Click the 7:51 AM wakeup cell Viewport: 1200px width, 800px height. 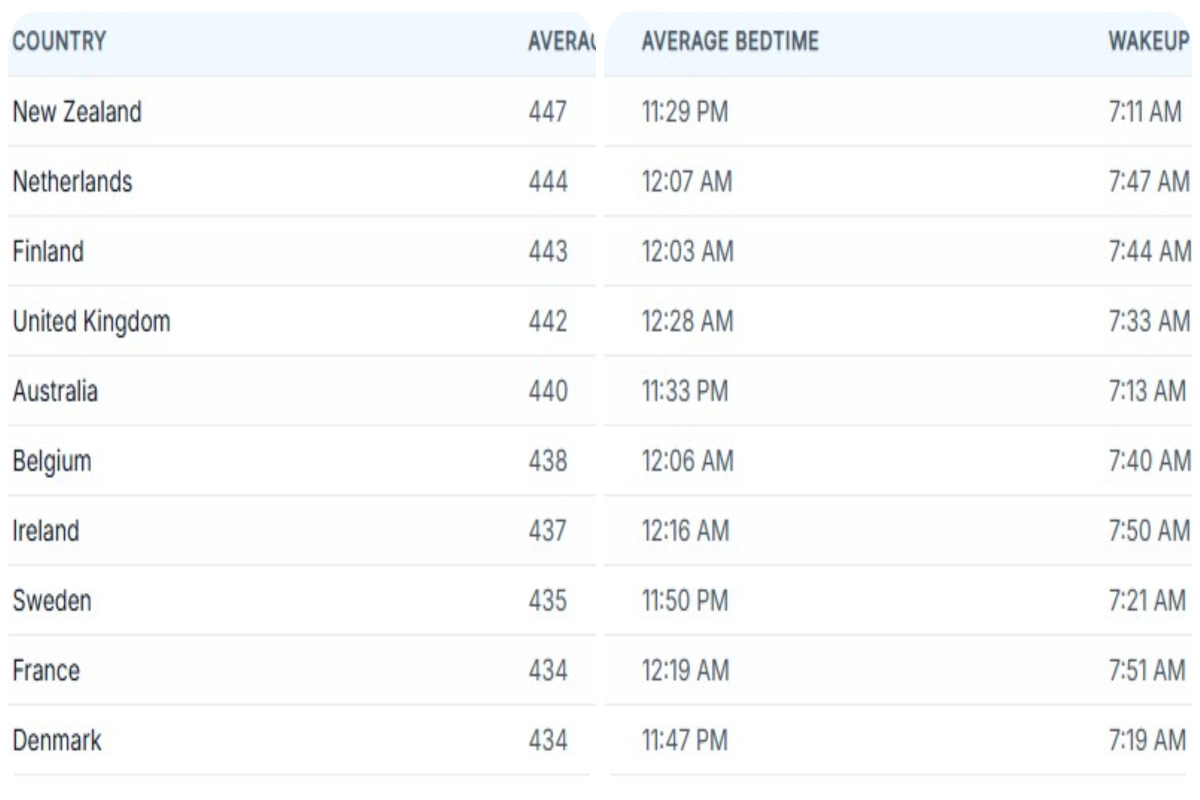click(x=1148, y=671)
